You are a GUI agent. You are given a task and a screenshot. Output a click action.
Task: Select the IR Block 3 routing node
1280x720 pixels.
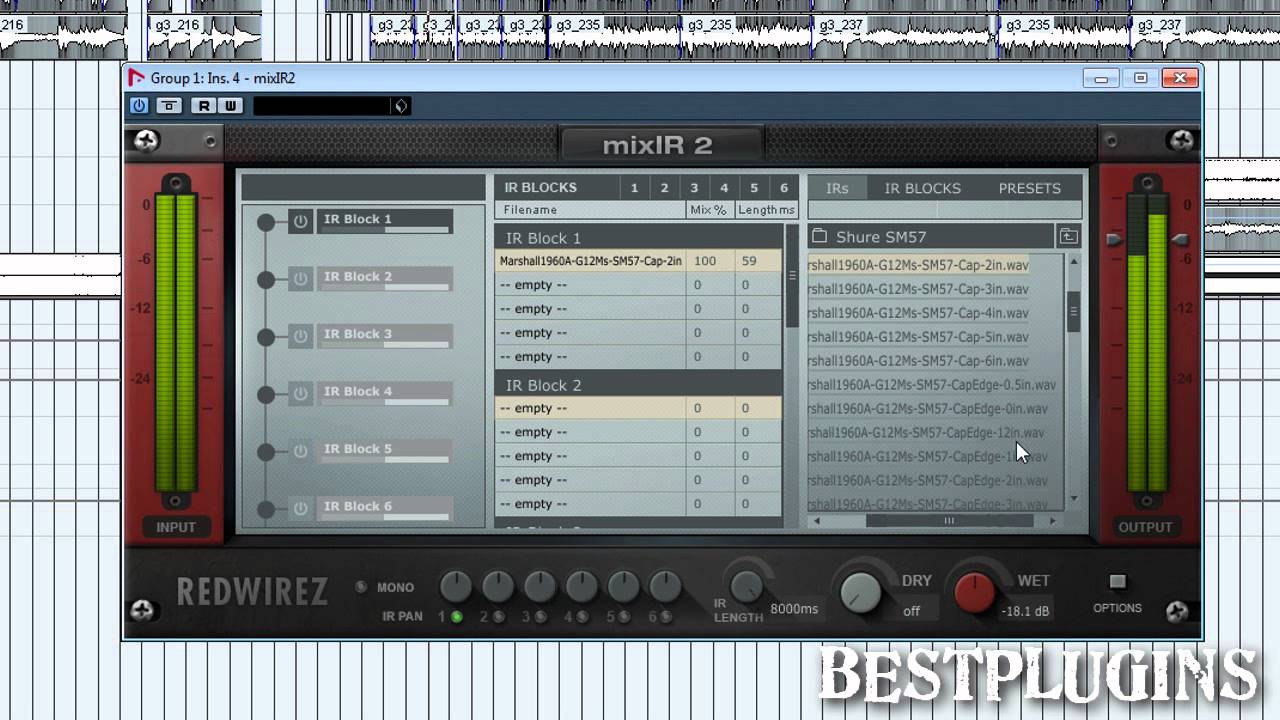266,337
